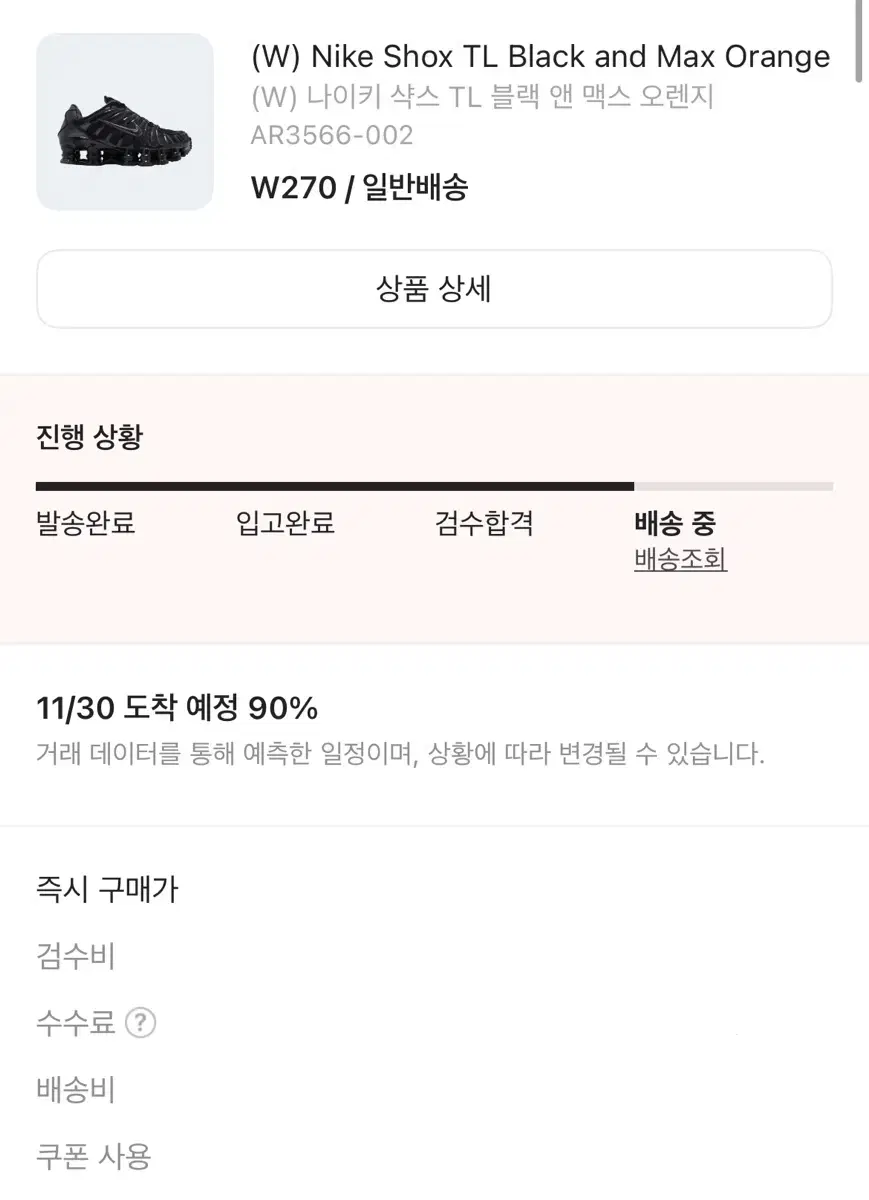Click the 배송비 row label
869x1200 pixels.
tap(76, 1090)
